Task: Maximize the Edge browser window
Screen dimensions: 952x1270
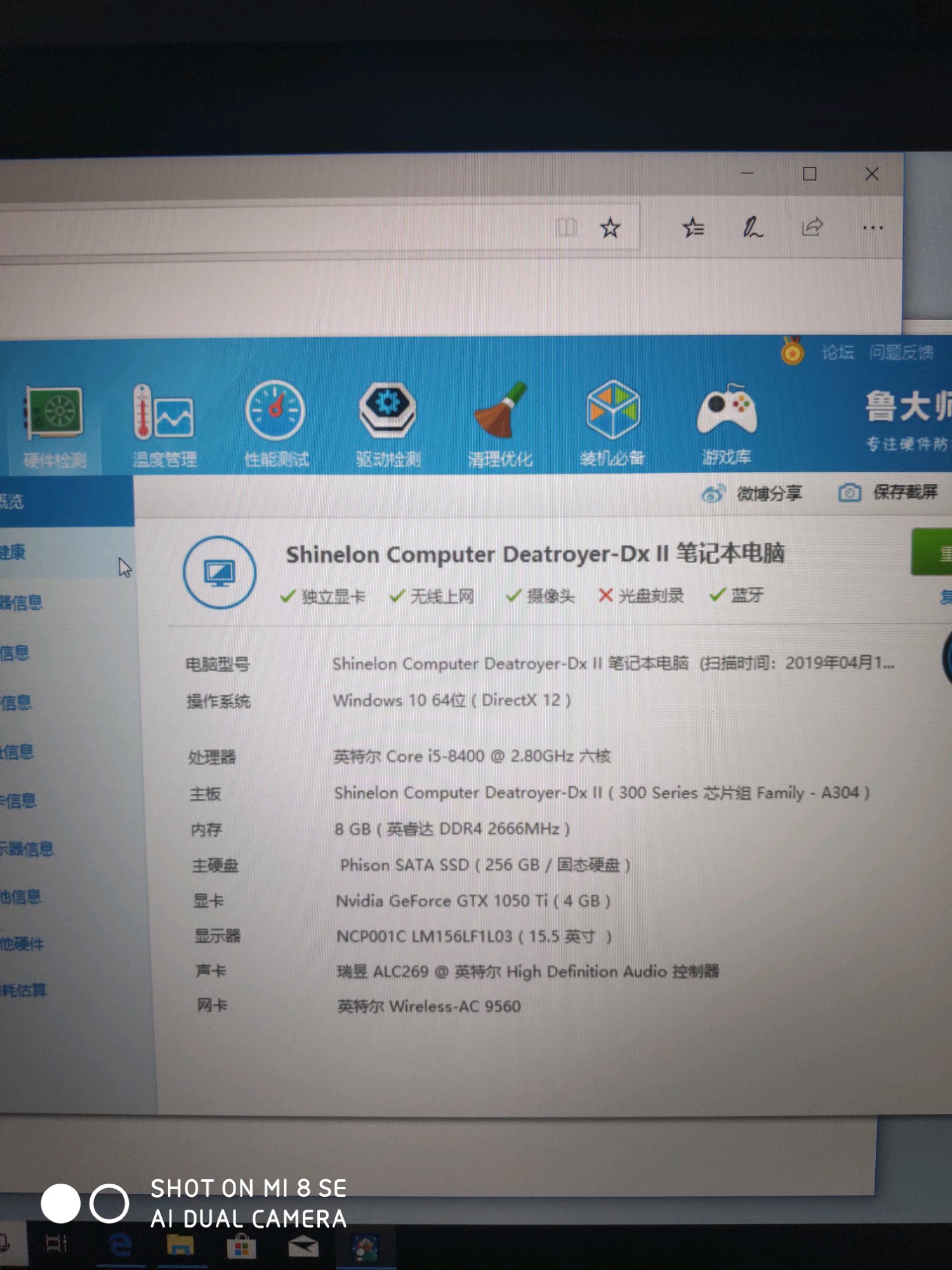Action: coord(809,173)
